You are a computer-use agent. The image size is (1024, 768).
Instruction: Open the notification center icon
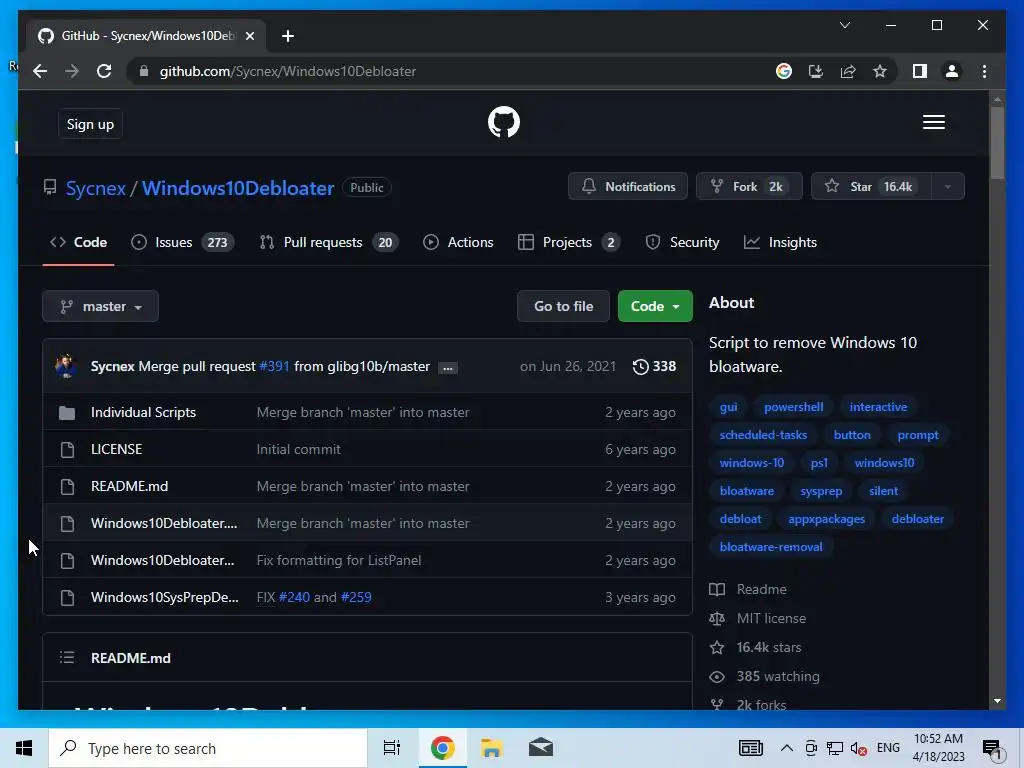click(992, 749)
